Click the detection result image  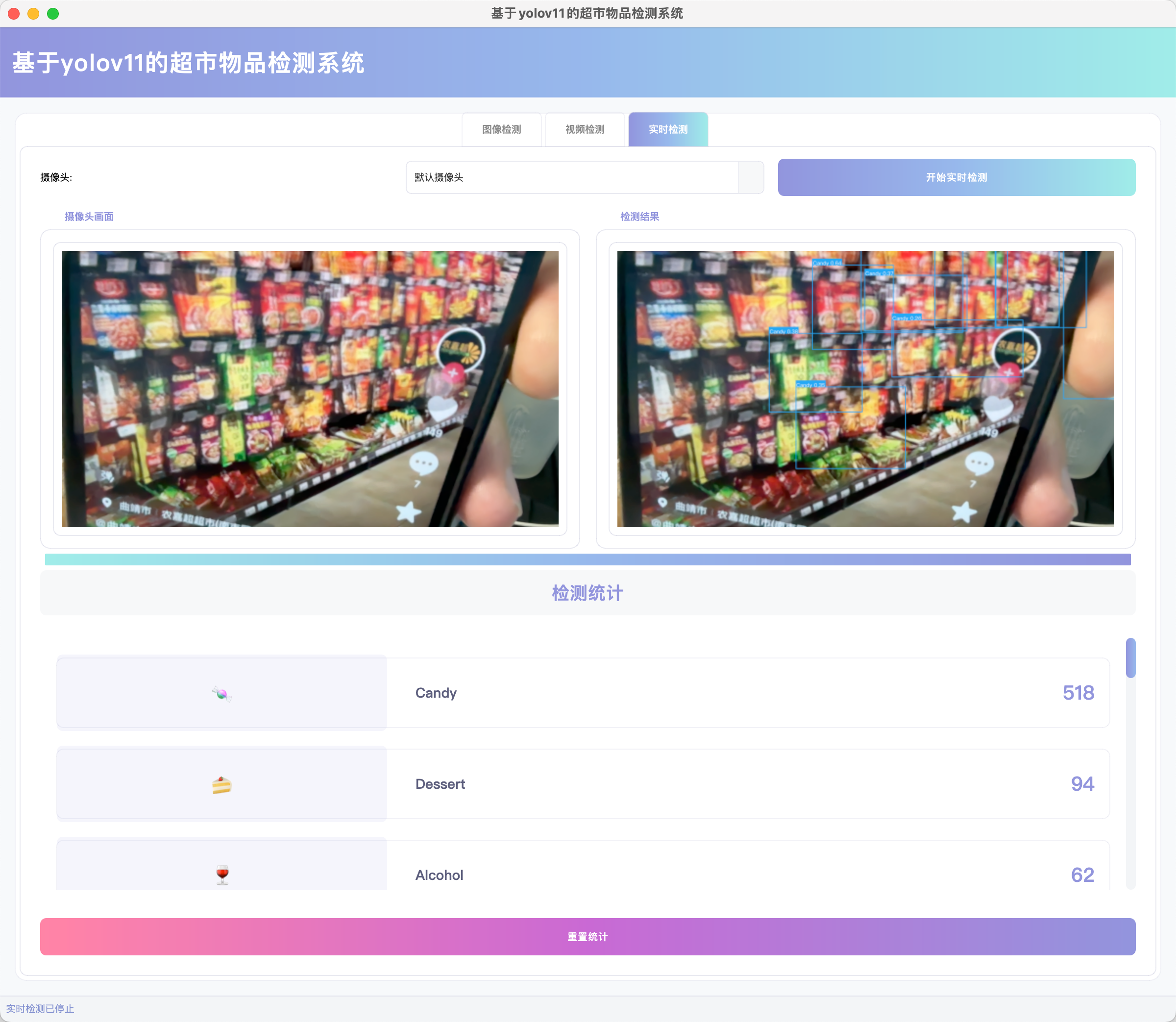pos(865,389)
